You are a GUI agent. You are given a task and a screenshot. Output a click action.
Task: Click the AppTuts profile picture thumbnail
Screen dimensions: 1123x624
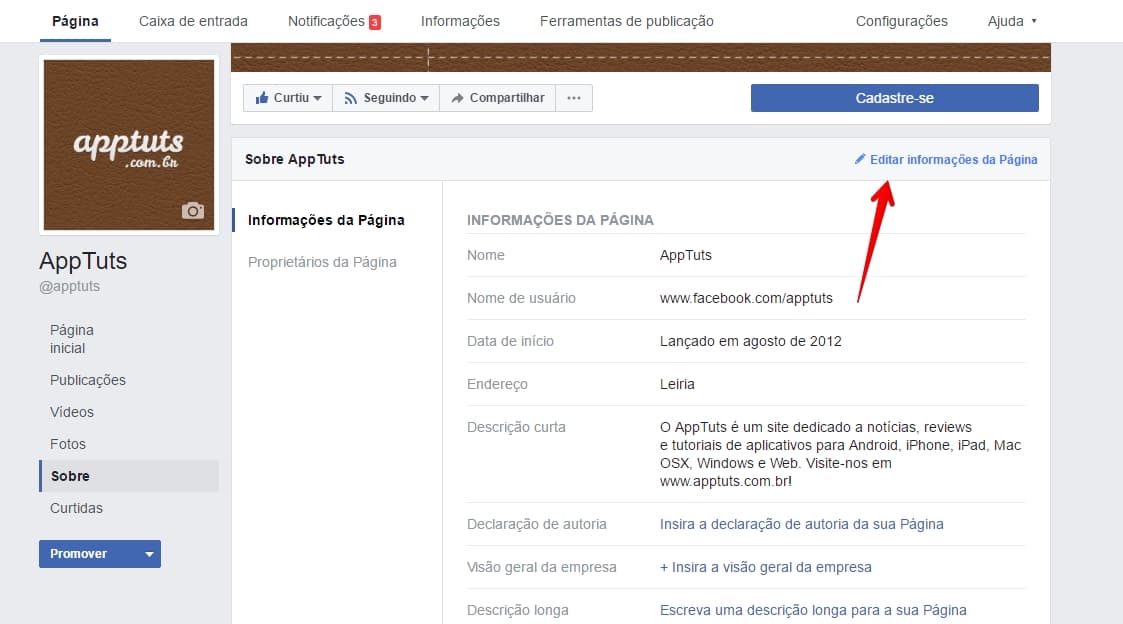(x=129, y=145)
